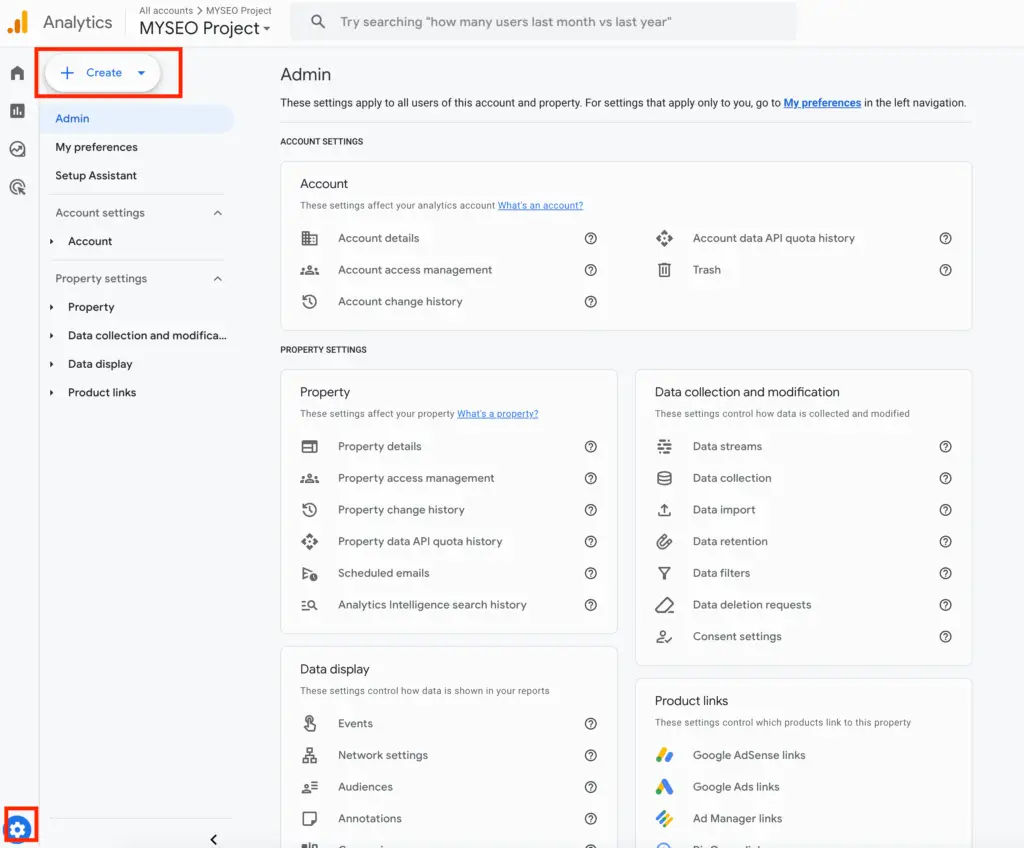Open the Google Ads links entry
1024x848 pixels.
click(736, 787)
